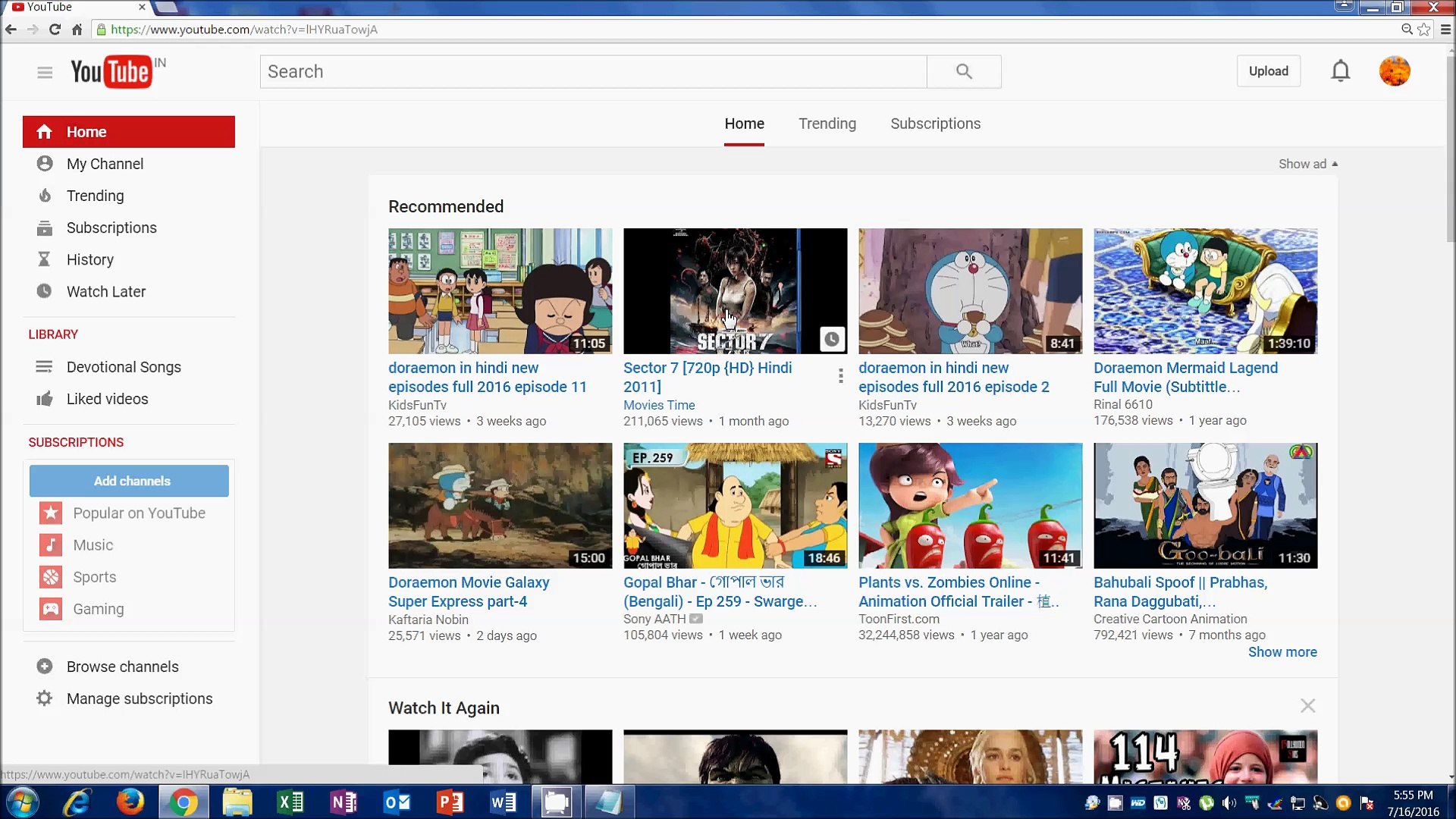Expand the Show ad toggle
The height and width of the screenshot is (819, 1456).
click(1308, 164)
